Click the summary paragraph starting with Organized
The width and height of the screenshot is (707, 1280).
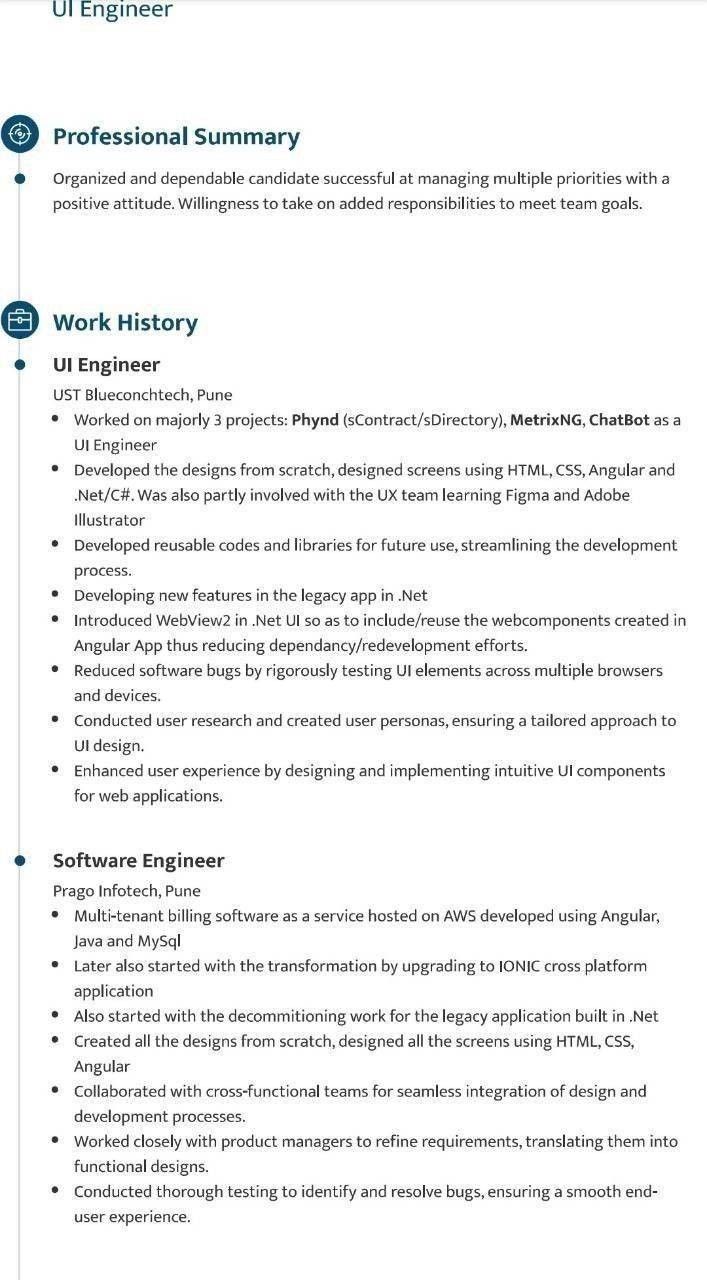tap(361, 191)
